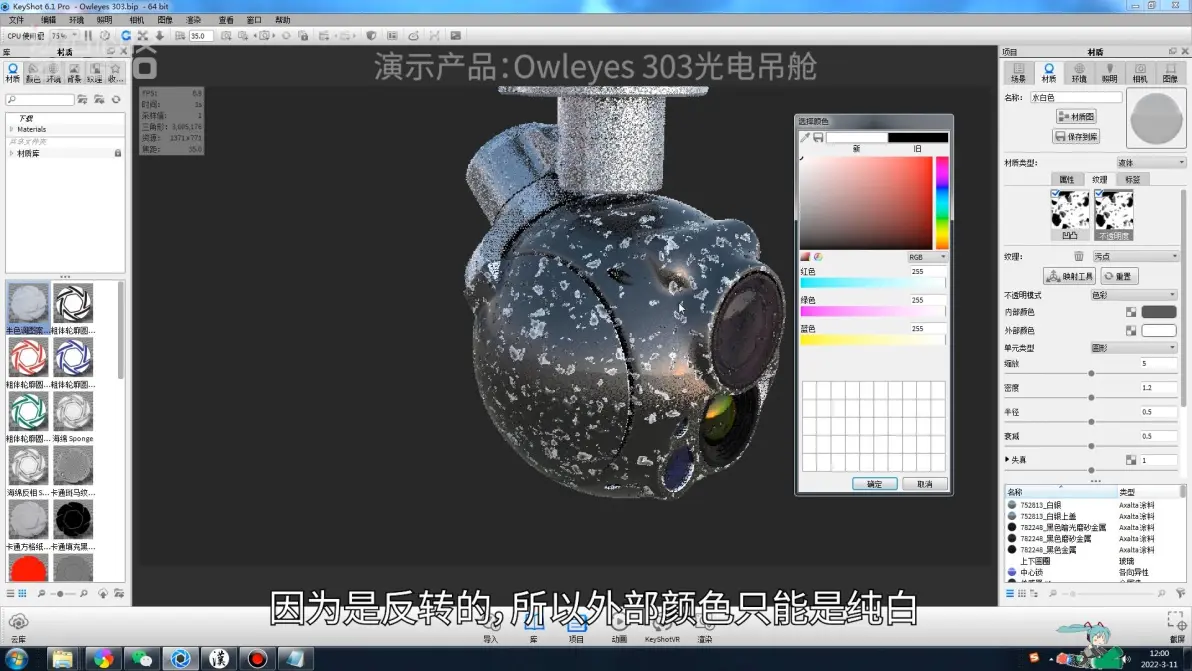
Task: Click the 保存到库 button
Action: pyautogui.click(x=1076, y=136)
